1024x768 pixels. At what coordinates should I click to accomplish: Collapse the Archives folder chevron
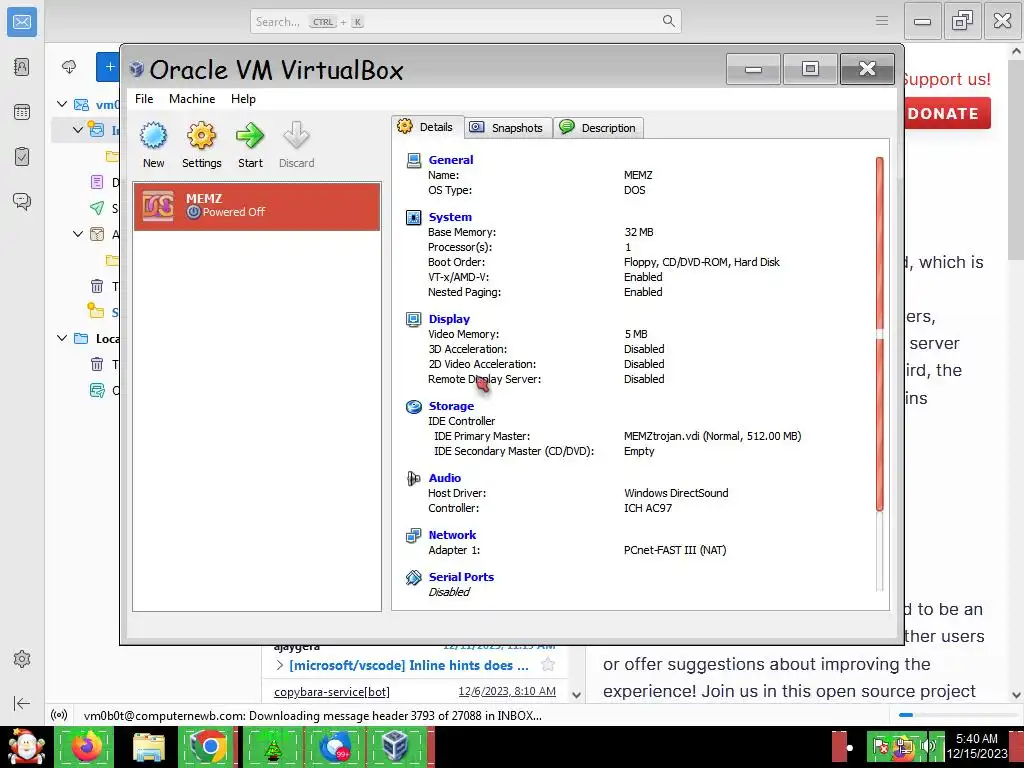[78, 234]
